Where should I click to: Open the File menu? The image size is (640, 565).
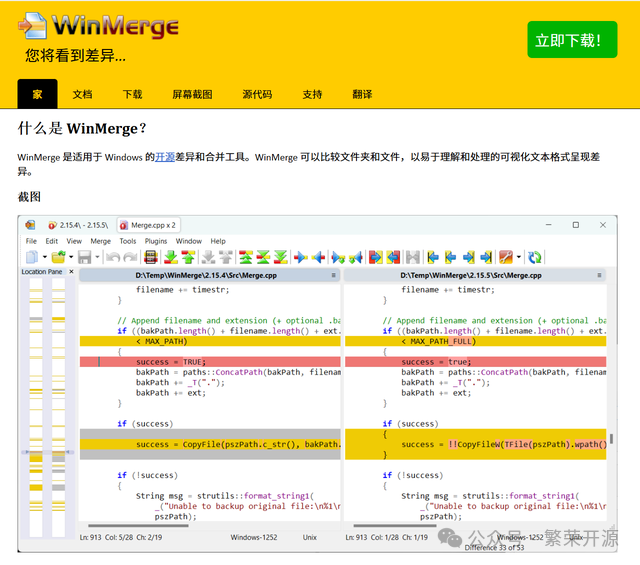click(31, 241)
